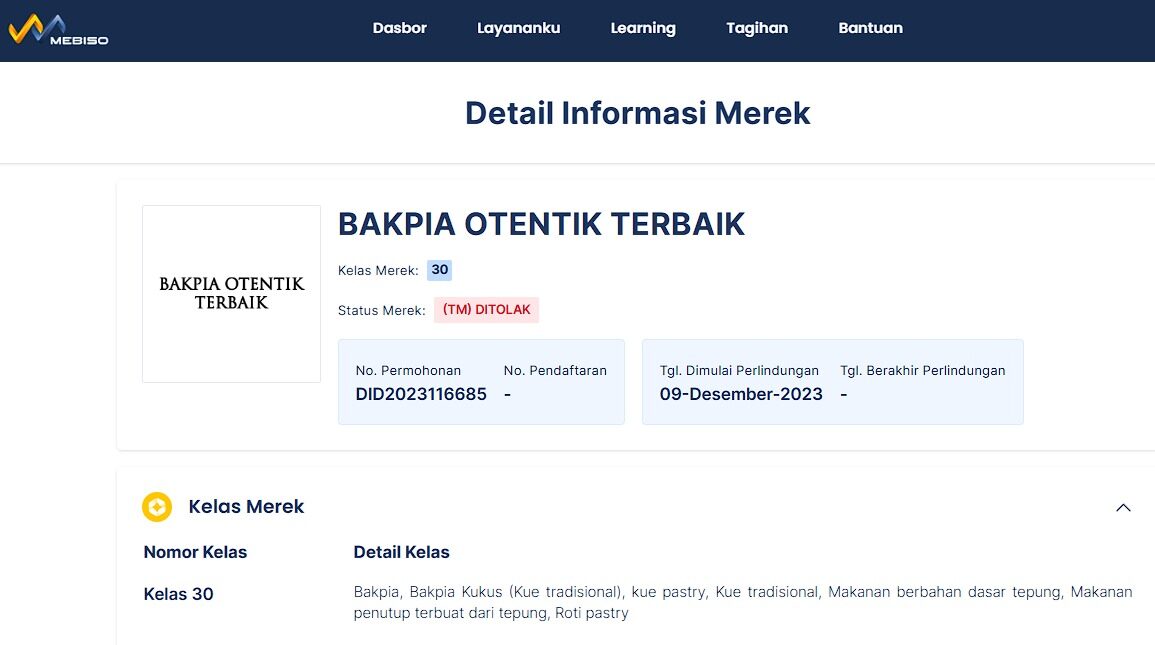Click the No. Permohonan label

click(408, 370)
